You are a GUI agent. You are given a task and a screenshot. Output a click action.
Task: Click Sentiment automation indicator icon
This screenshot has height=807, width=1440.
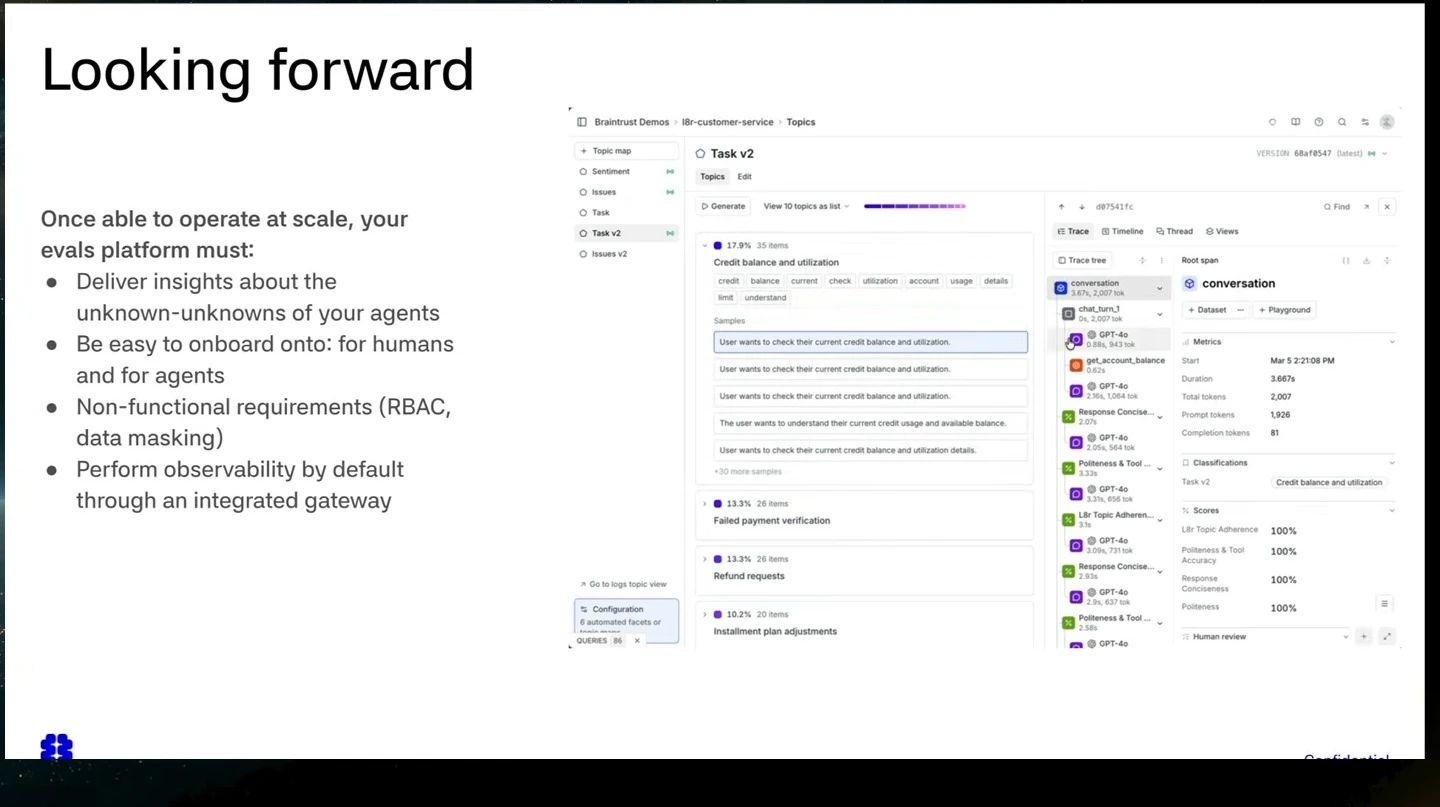click(x=670, y=172)
